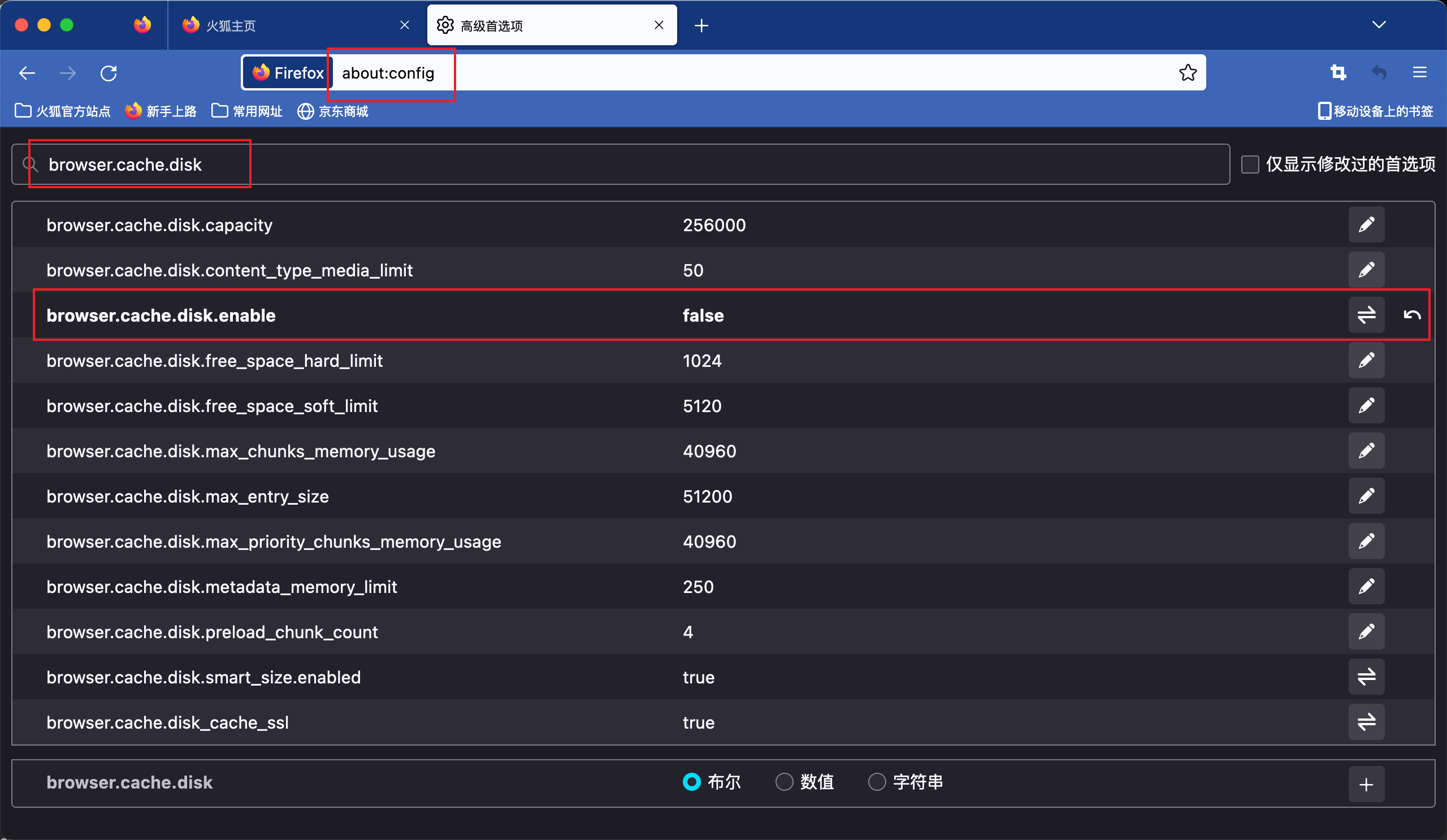Image resolution: width=1447 pixels, height=840 pixels.
Task: Edit browser.cache.disk.capacity with pencil icon
Action: (x=1366, y=224)
